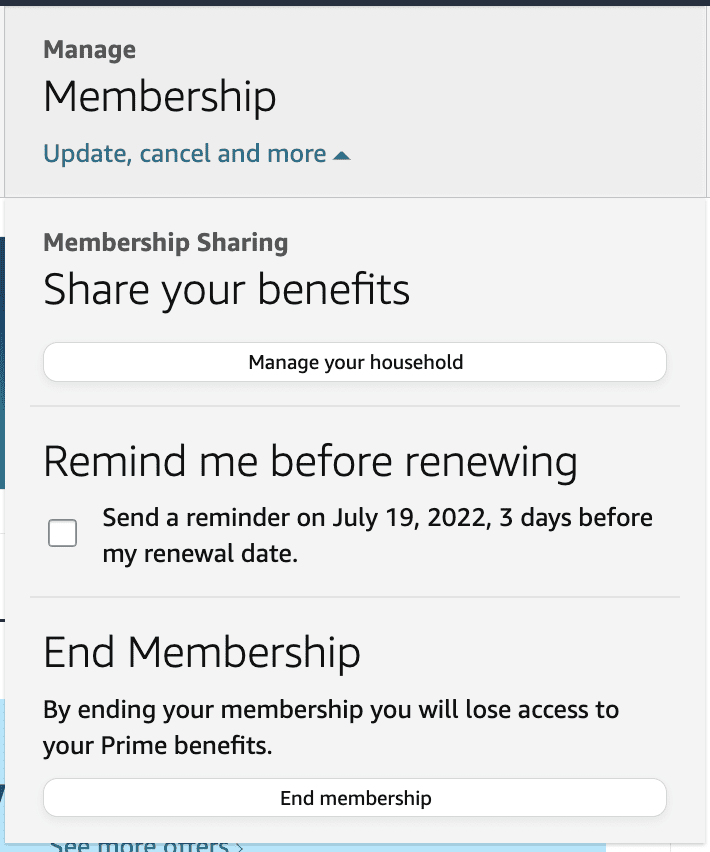Click the upward triangle next to Update, cancel and more

[x=343, y=153]
